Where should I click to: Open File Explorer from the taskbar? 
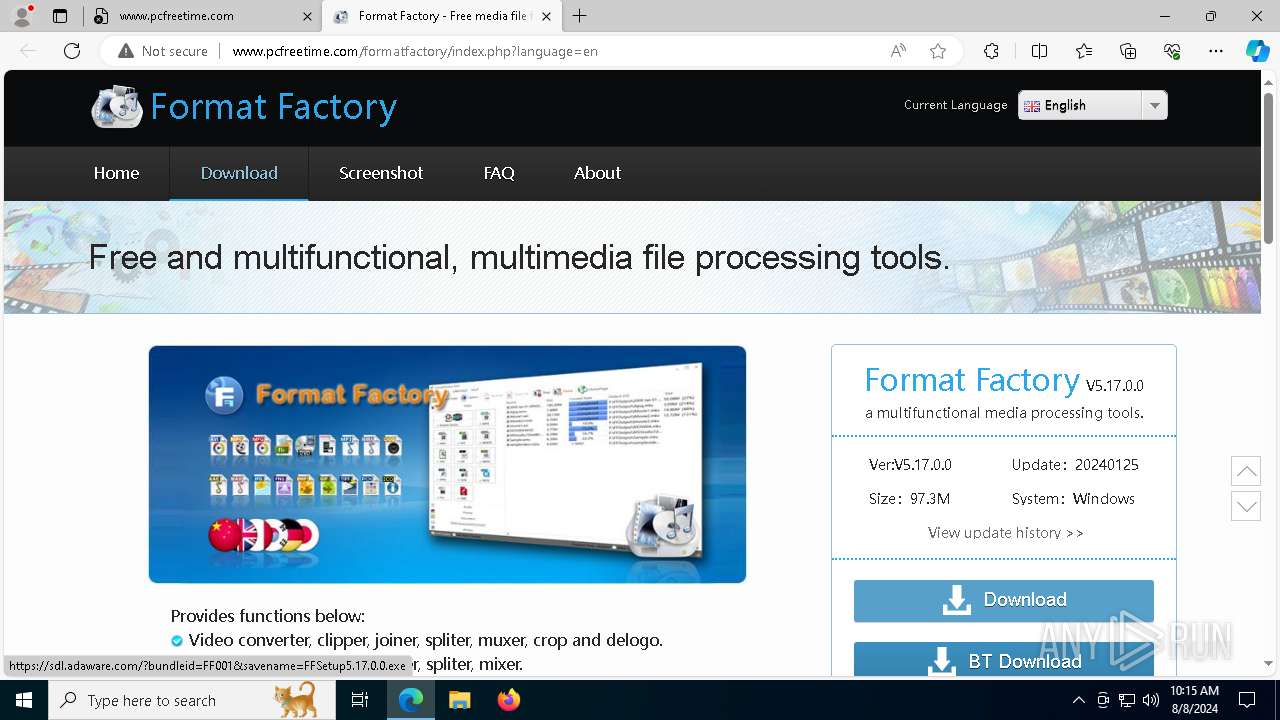point(459,700)
